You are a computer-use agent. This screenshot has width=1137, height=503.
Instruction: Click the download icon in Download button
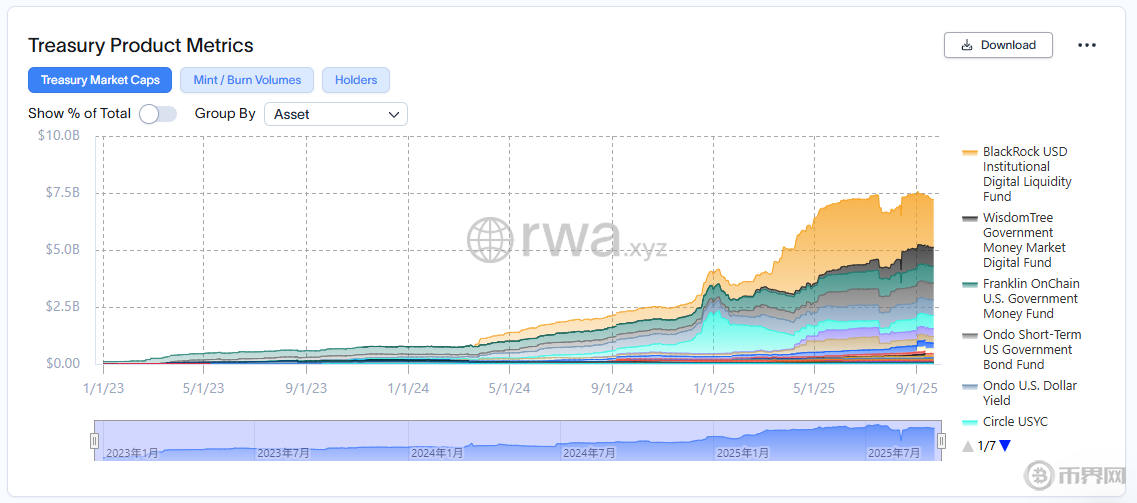click(x=966, y=45)
